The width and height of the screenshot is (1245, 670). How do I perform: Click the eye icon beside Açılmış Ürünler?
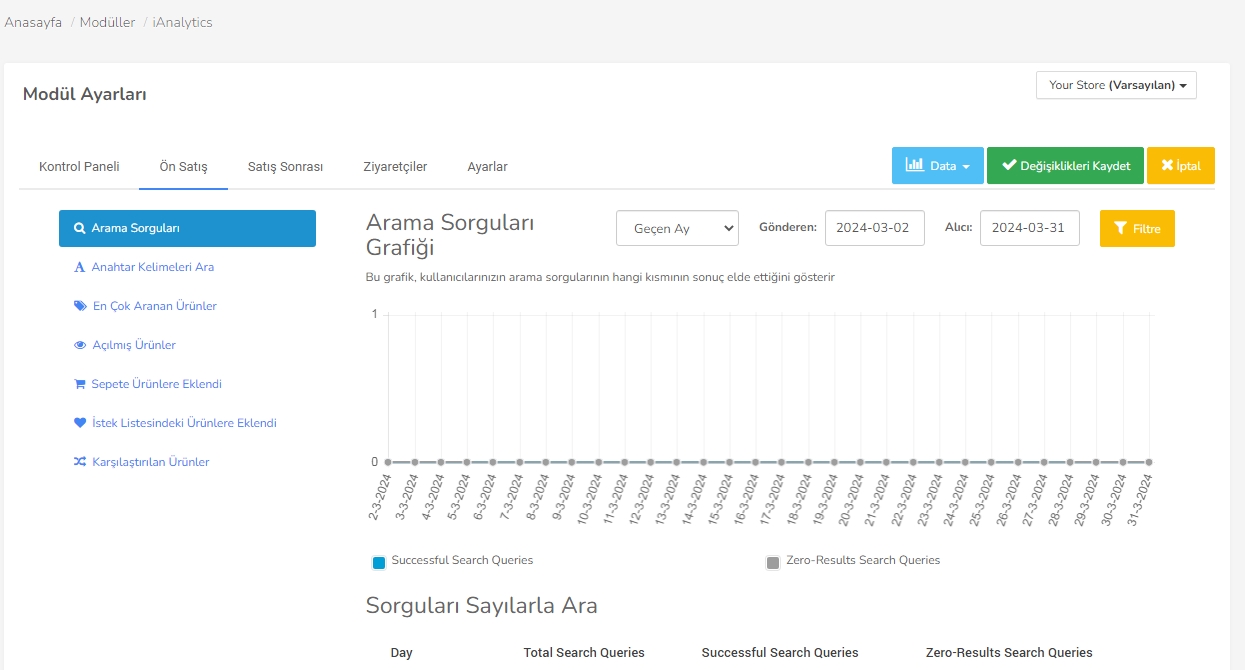pos(80,345)
